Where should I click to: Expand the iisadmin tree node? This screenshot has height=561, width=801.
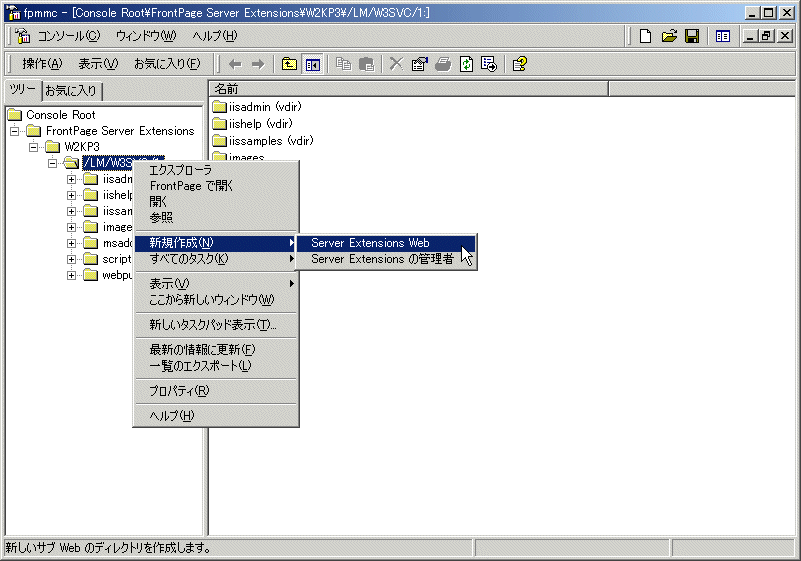coord(72,179)
